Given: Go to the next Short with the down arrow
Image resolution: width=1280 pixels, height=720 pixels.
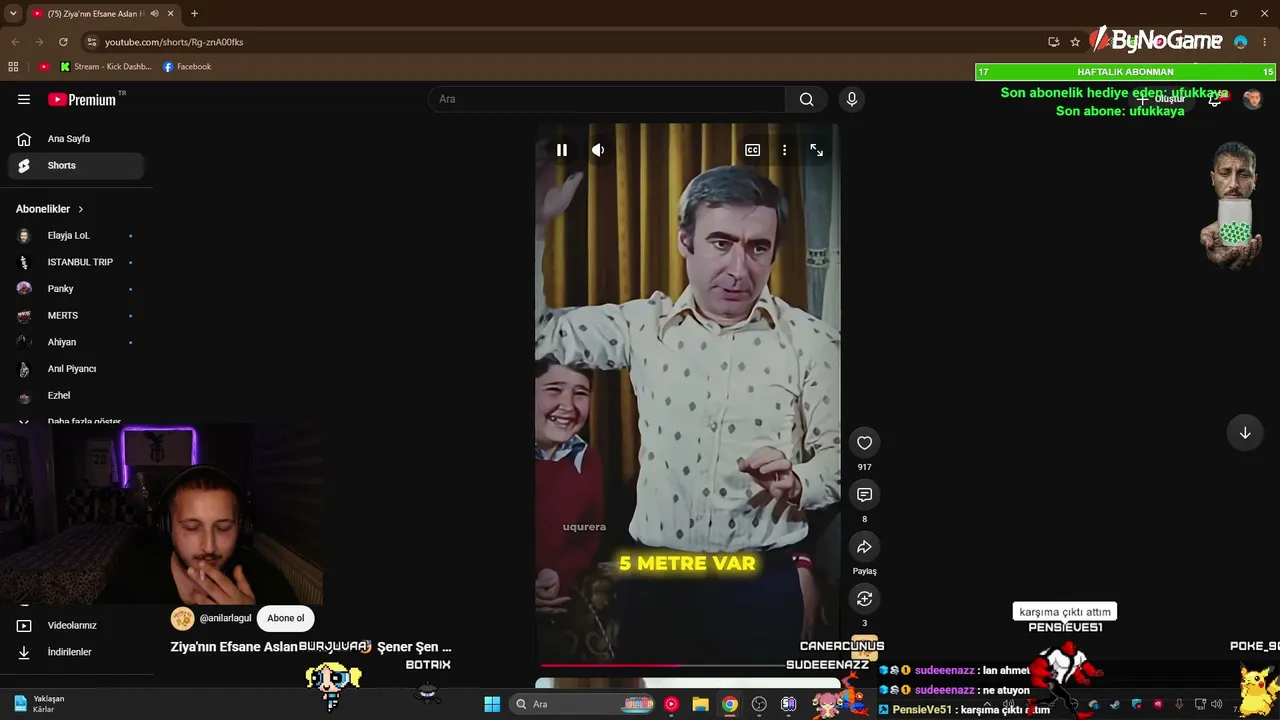Looking at the screenshot, I should [x=1245, y=433].
